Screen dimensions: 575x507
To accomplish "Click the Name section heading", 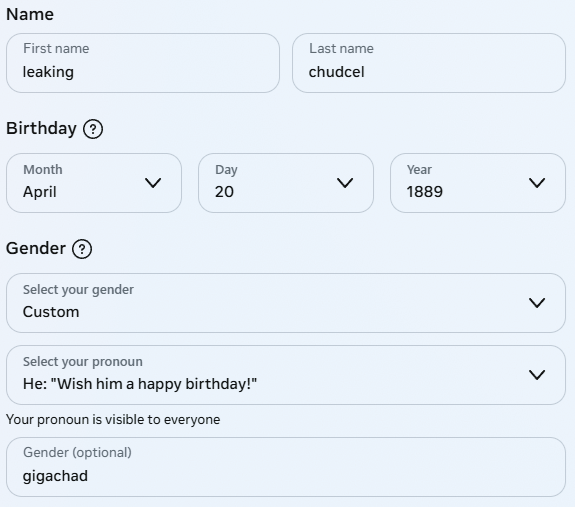I will (30, 14).
